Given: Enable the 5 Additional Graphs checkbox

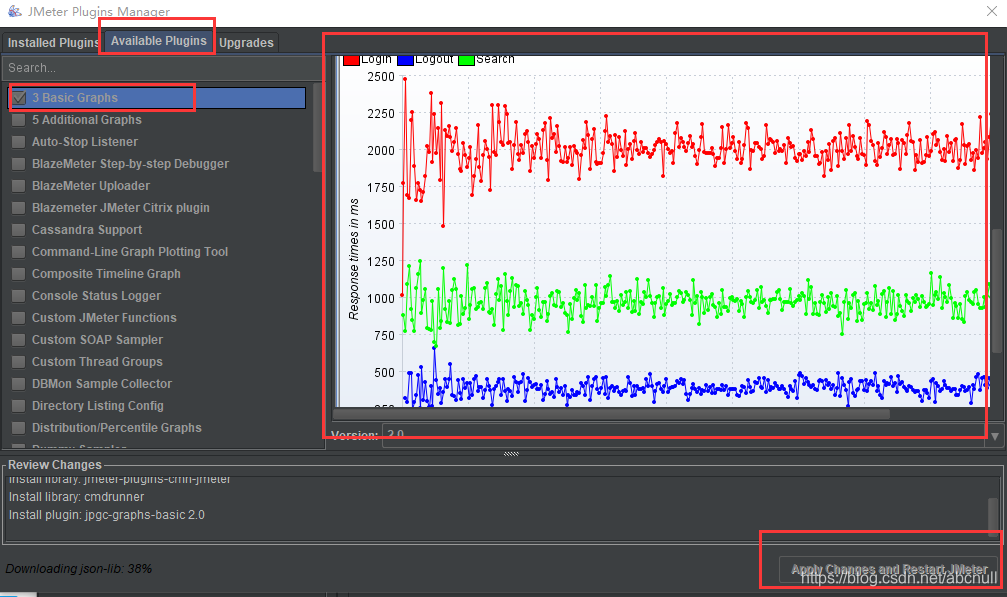Looking at the screenshot, I should [19, 120].
